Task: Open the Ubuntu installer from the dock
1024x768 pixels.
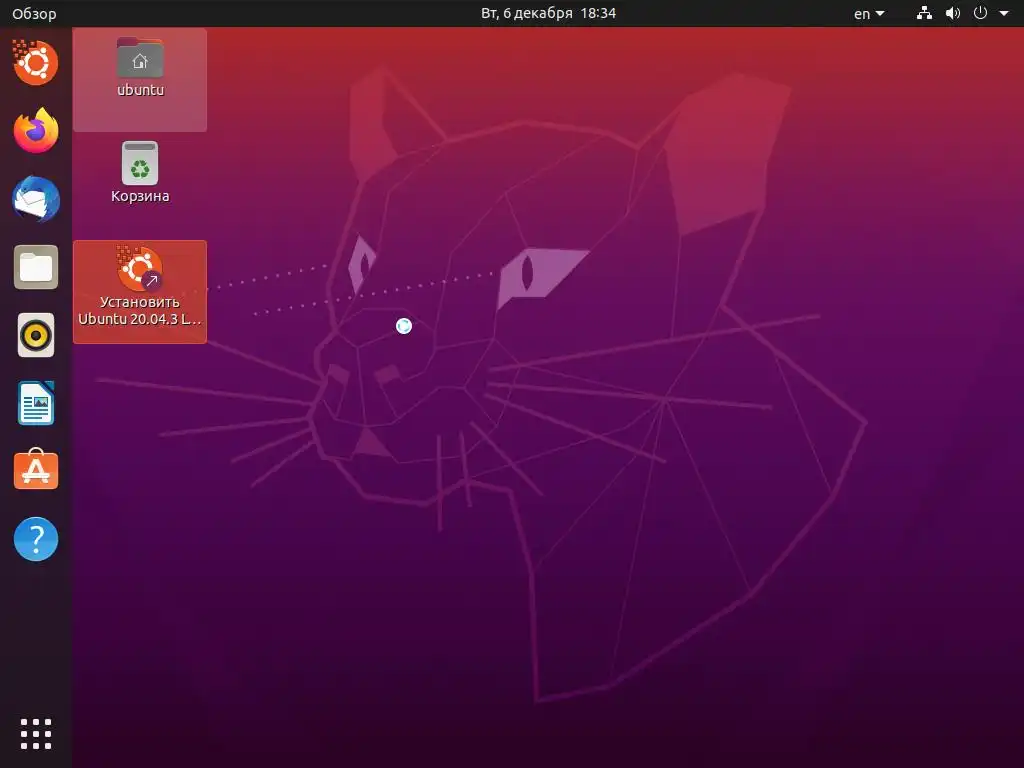Action: coord(35,63)
